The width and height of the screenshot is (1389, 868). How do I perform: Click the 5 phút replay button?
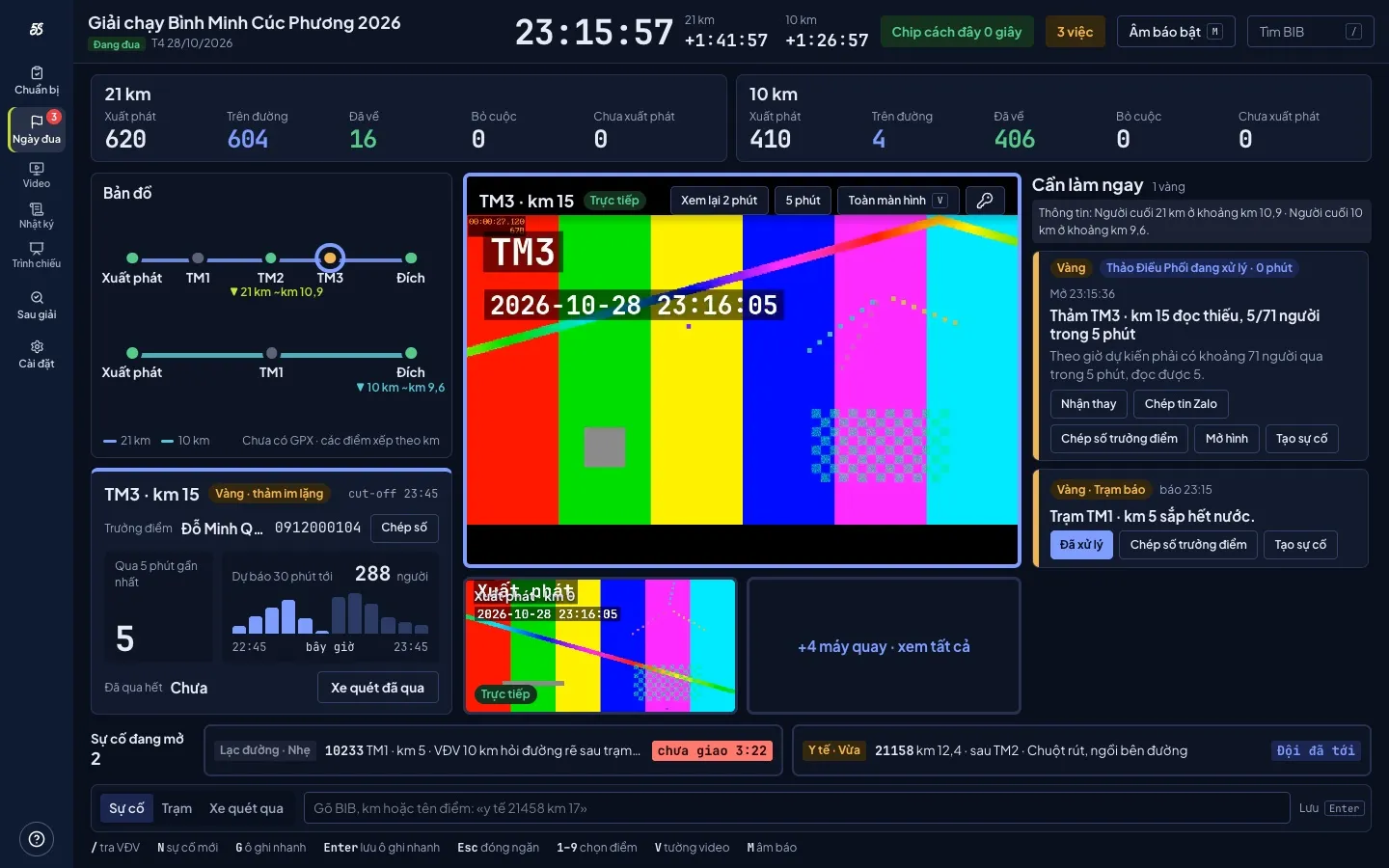coord(803,201)
